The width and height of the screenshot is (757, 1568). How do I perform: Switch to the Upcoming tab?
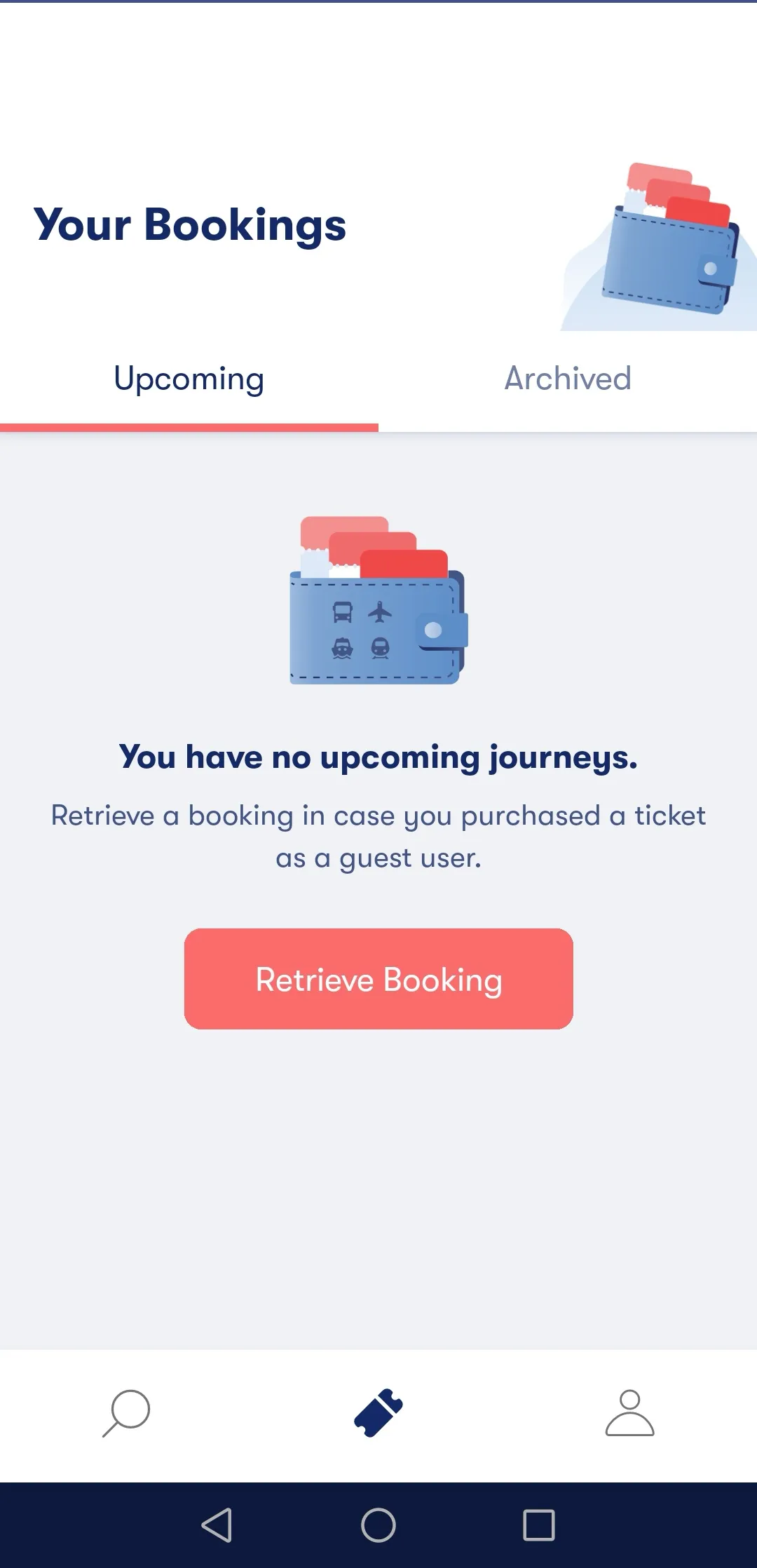(189, 379)
